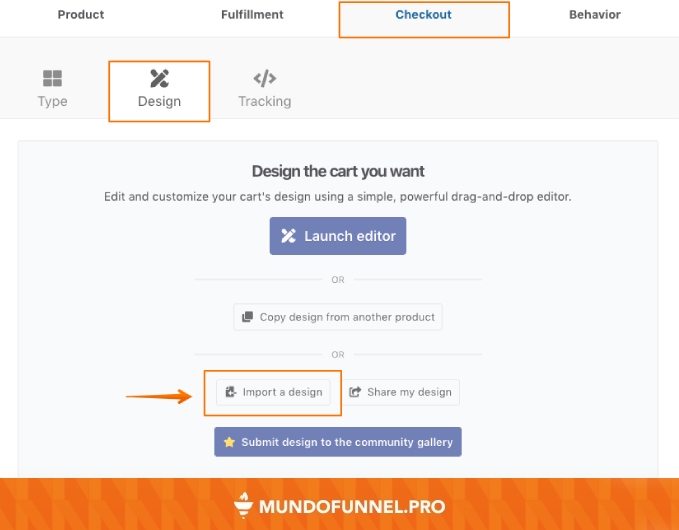Image resolution: width=679 pixels, height=530 pixels.
Task: Click the import icon beside Import a design
Action: coord(230,392)
